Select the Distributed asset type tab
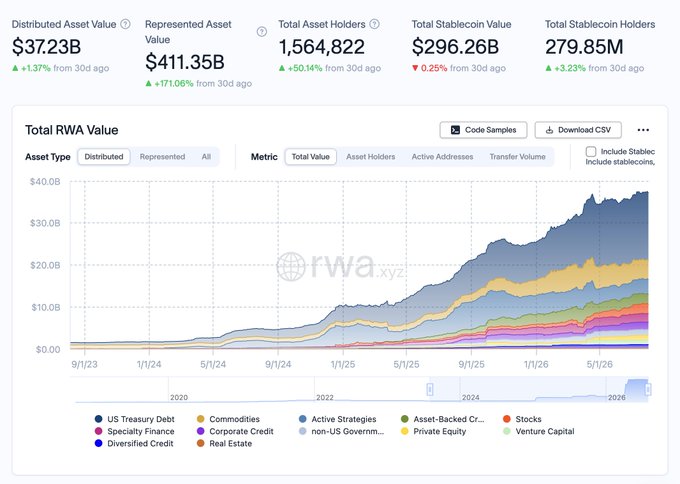Screen dimensions: 680x484 click(x=104, y=157)
